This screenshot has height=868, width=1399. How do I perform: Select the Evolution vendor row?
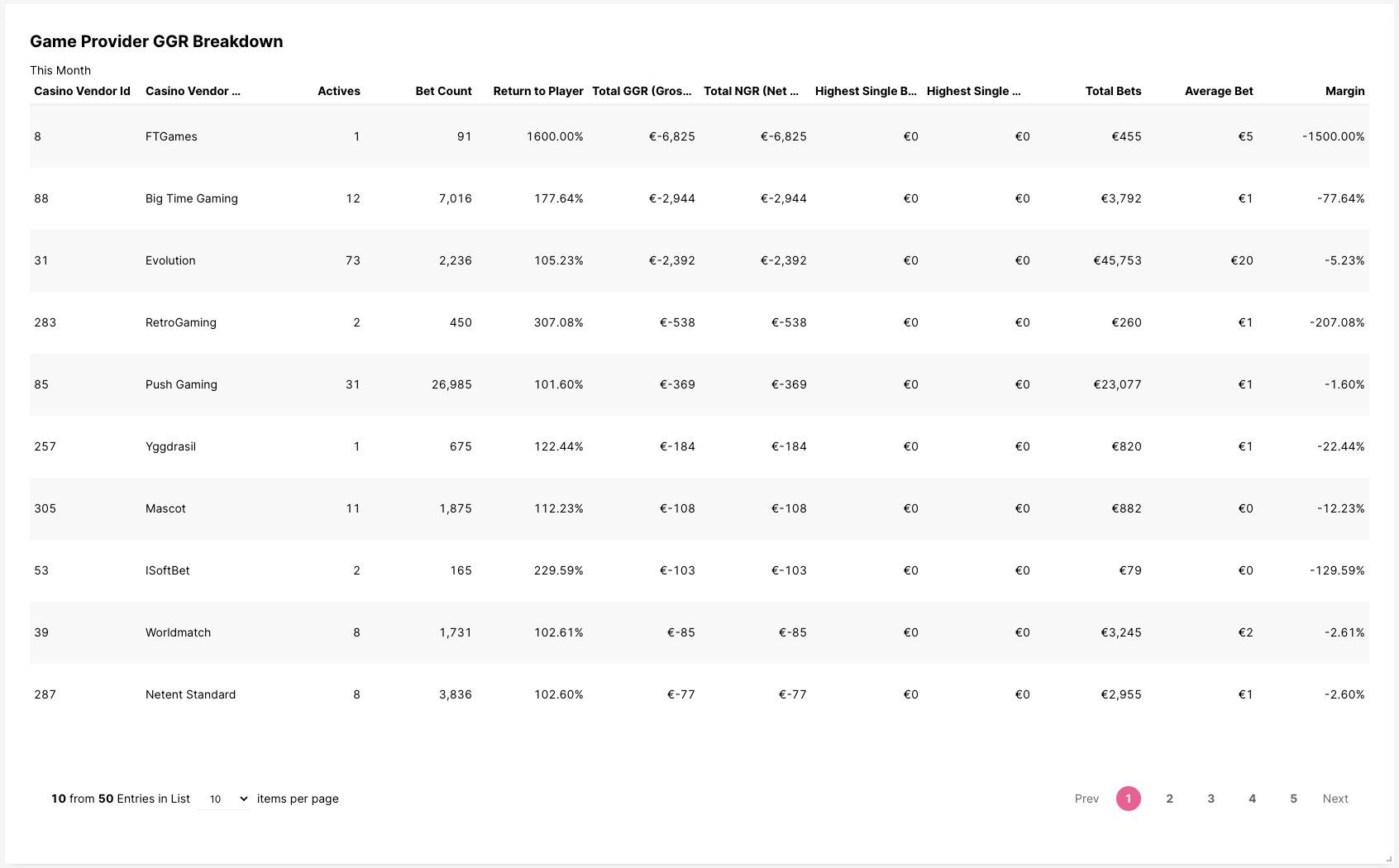170,260
